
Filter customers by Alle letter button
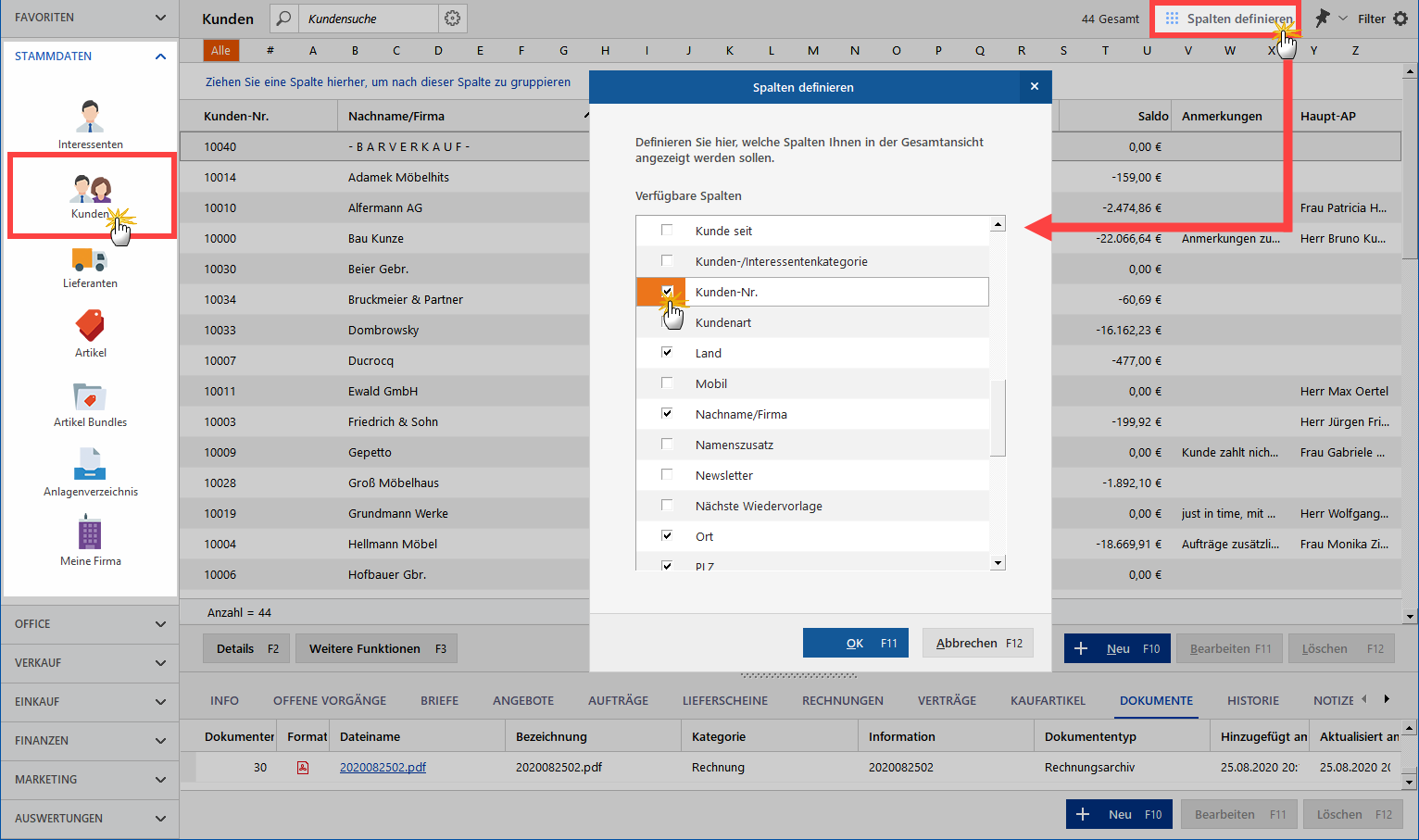[x=220, y=50]
